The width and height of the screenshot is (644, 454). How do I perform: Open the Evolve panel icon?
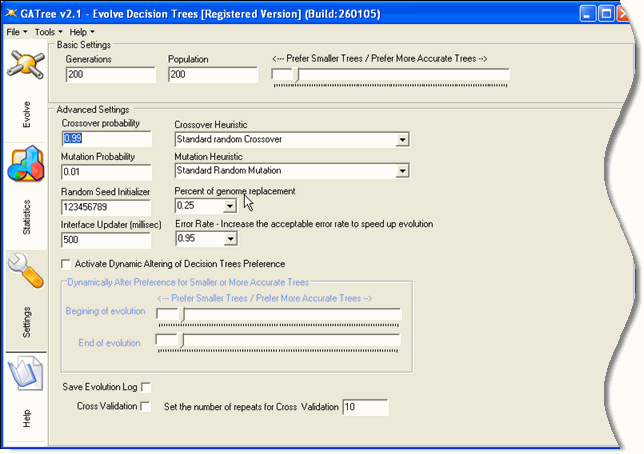[25, 65]
